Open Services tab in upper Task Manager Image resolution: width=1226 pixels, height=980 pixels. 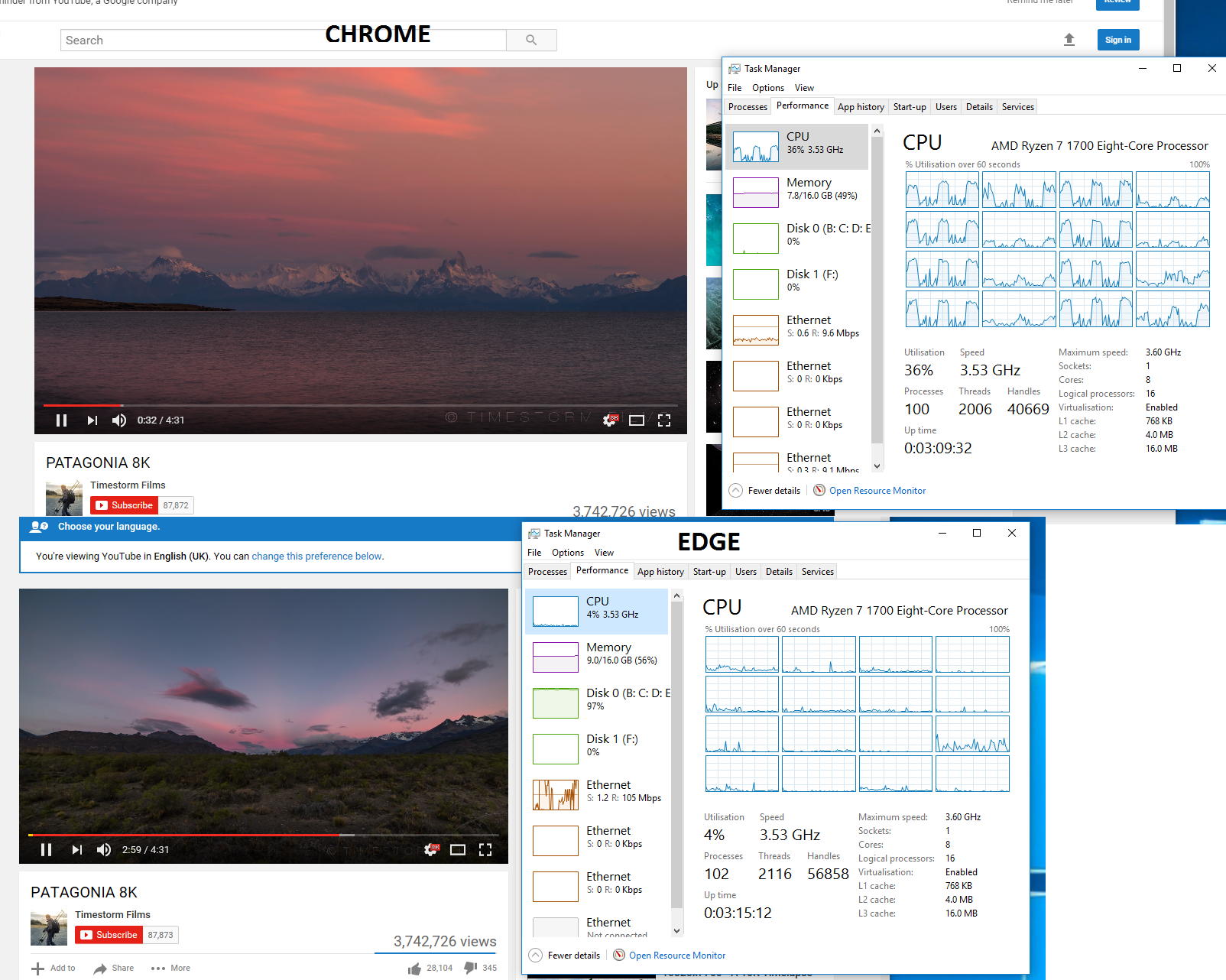(1018, 107)
